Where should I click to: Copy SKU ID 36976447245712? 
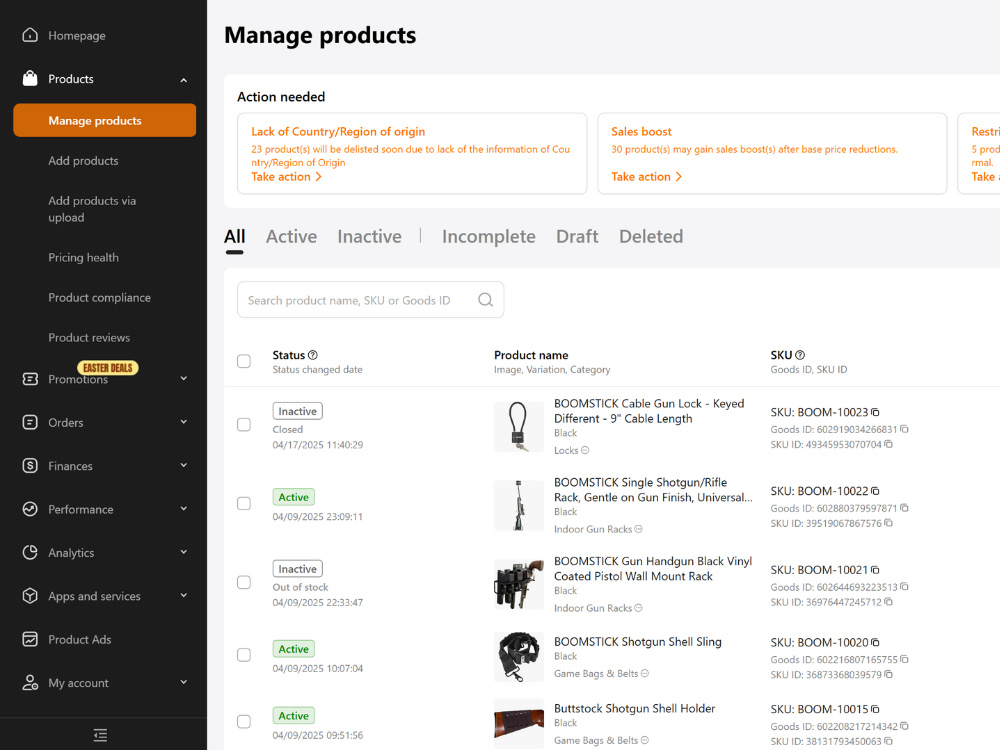tap(888, 602)
